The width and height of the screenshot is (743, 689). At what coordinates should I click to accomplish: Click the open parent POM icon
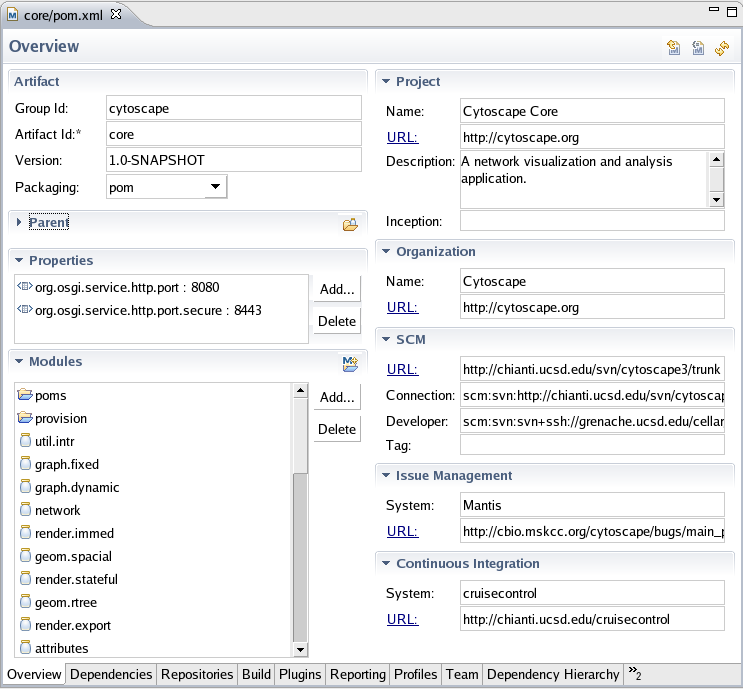click(x=350, y=225)
